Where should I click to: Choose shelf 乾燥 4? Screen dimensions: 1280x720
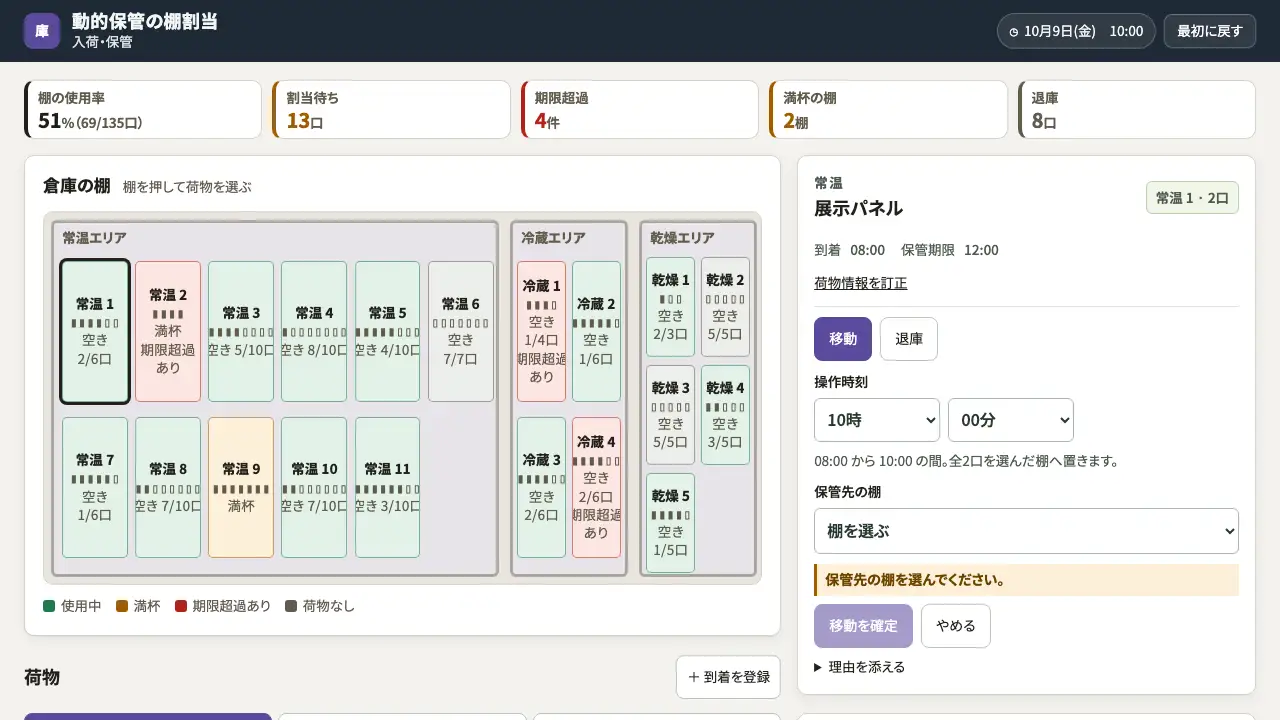725,415
